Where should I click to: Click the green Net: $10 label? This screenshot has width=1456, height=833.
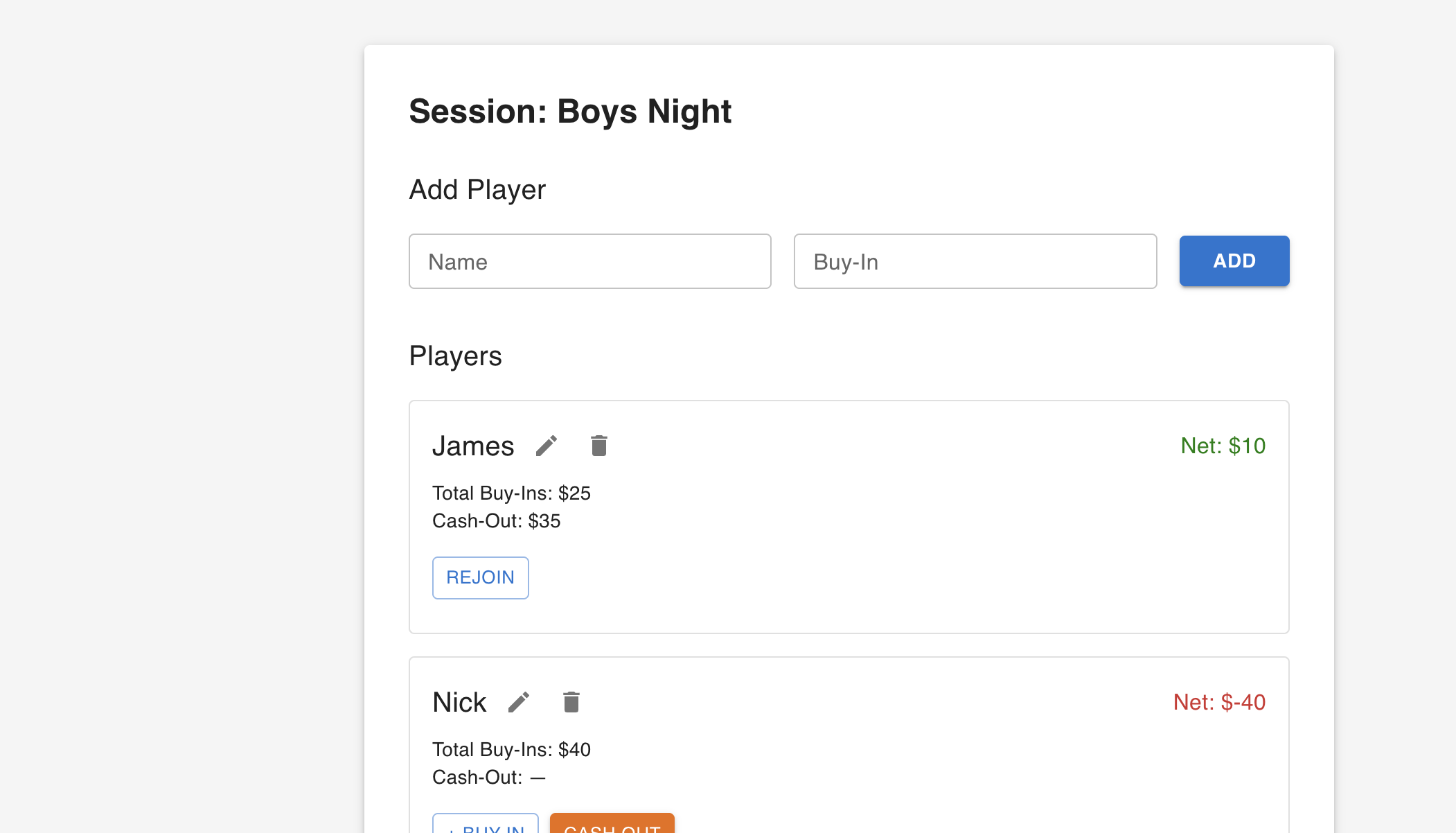pyautogui.click(x=1223, y=446)
